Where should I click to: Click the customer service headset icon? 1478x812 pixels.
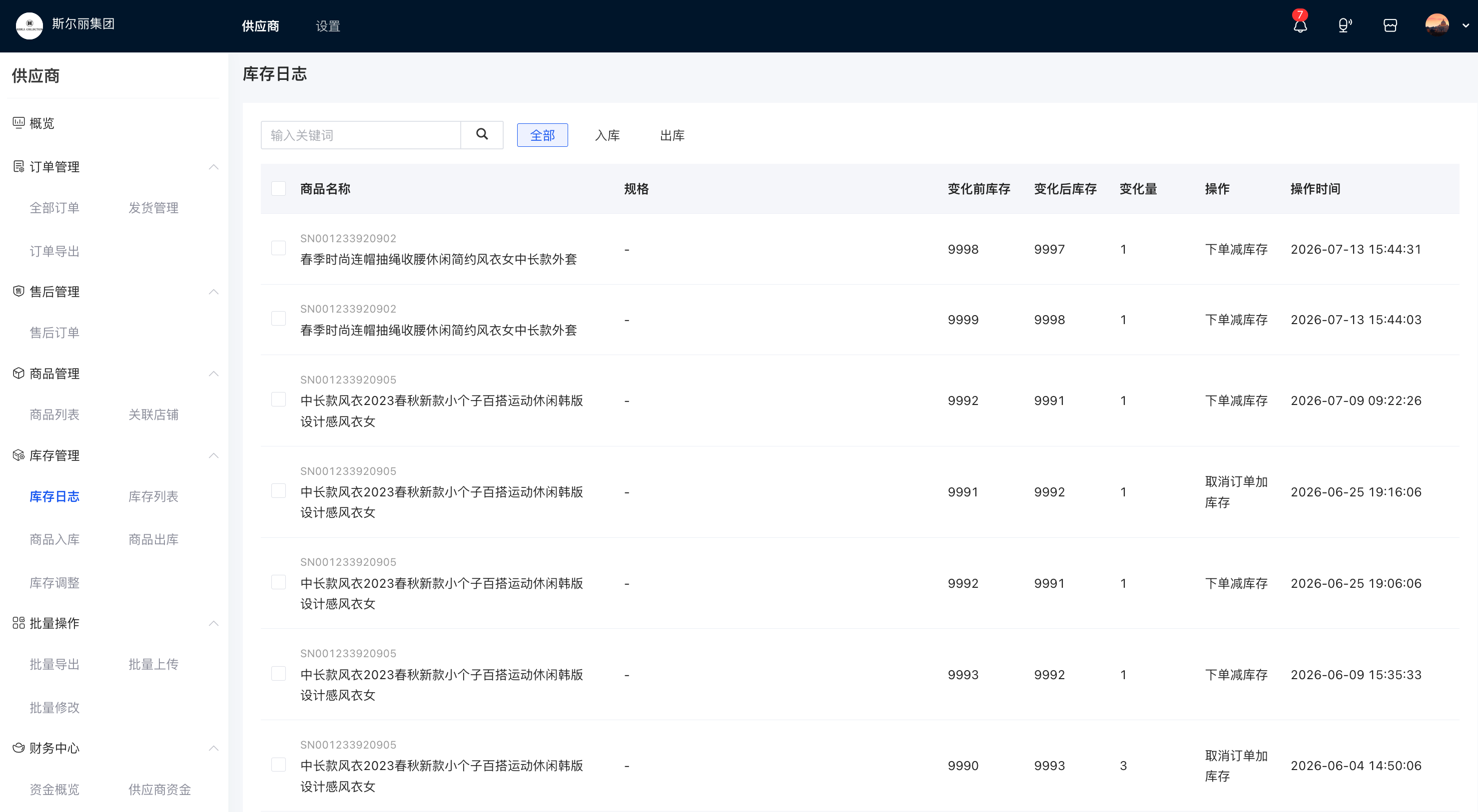1345,26
